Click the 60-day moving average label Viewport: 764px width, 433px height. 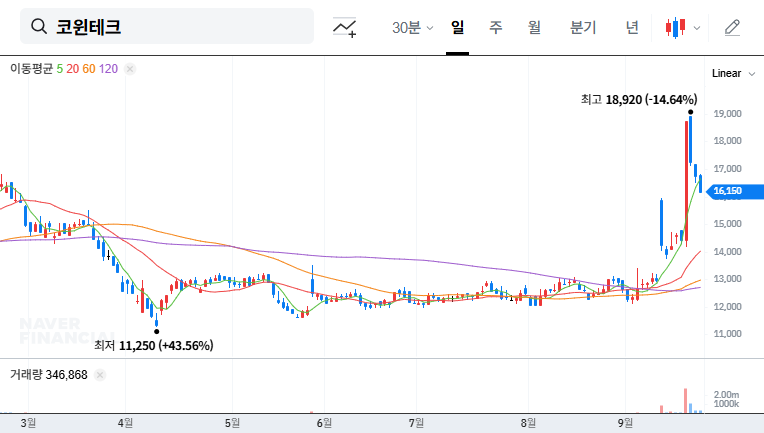pos(89,69)
